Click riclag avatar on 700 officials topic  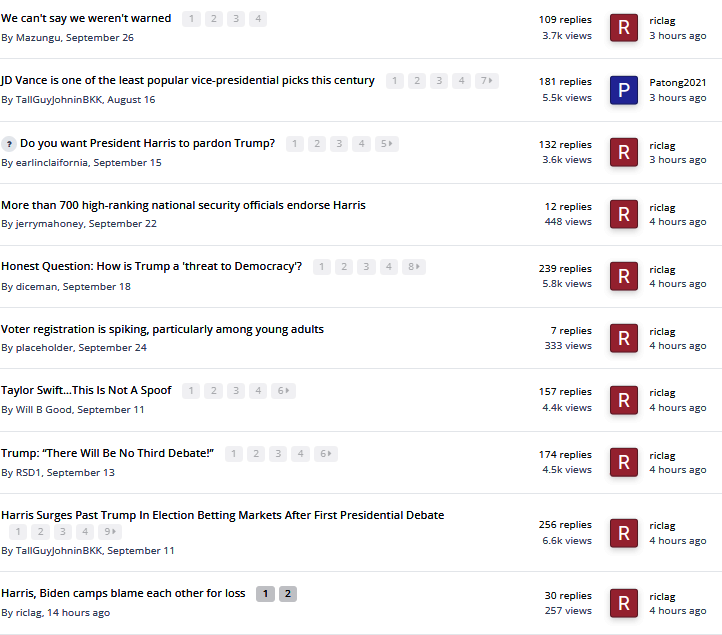tap(624, 214)
